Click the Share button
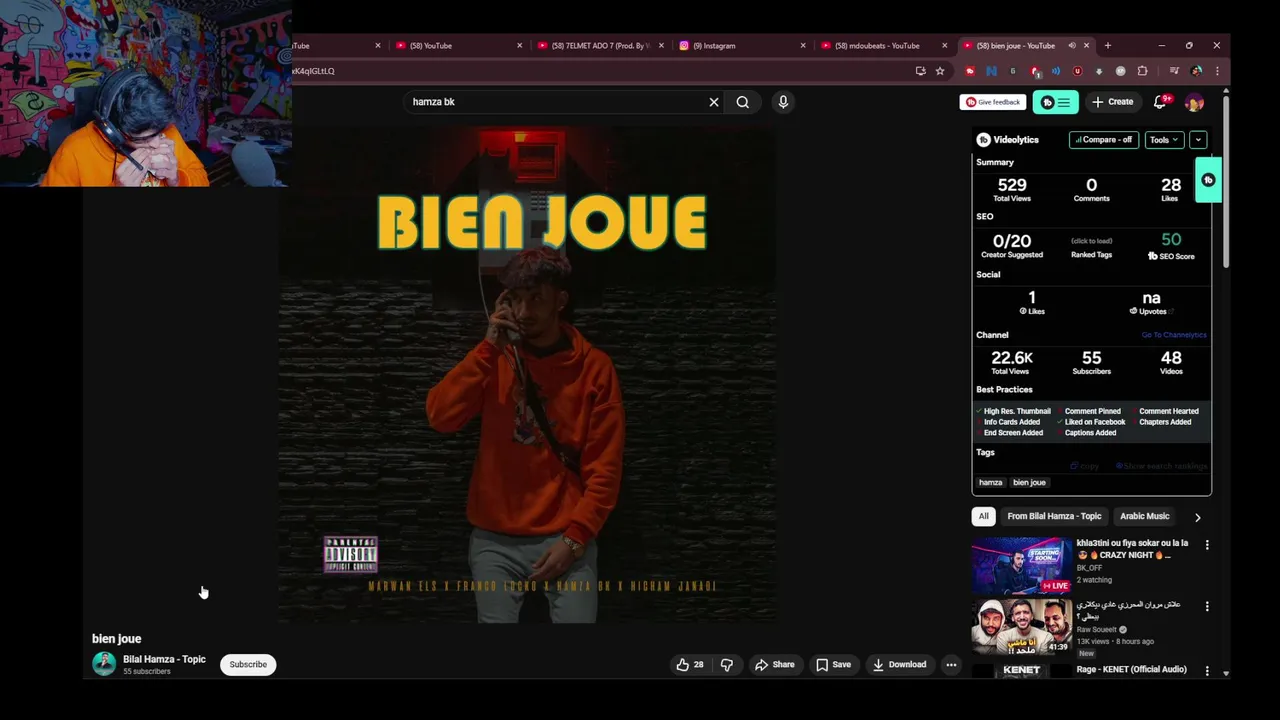This screenshot has height=720, width=1280. (x=775, y=664)
